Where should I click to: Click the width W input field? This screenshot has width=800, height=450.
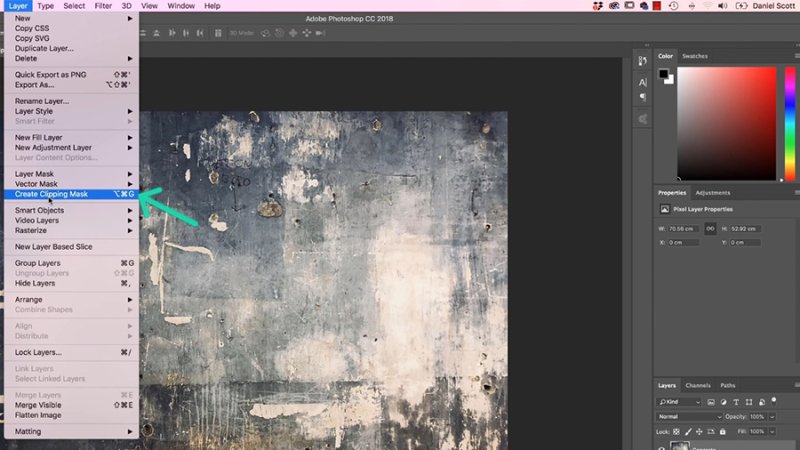[x=685, y=228]
